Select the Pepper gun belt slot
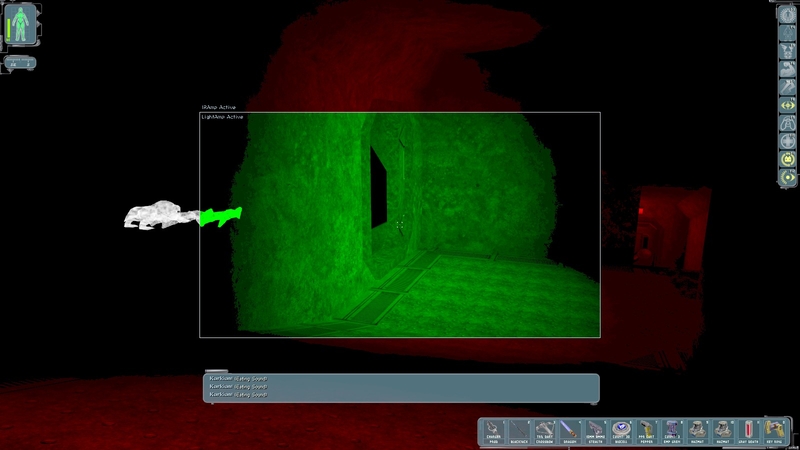The image size is (800, 450). tap(646, 432)
